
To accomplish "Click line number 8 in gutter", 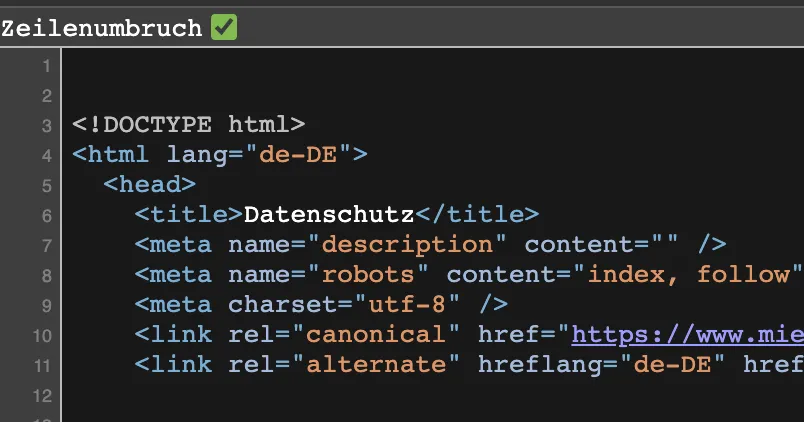I will (47, 276).
